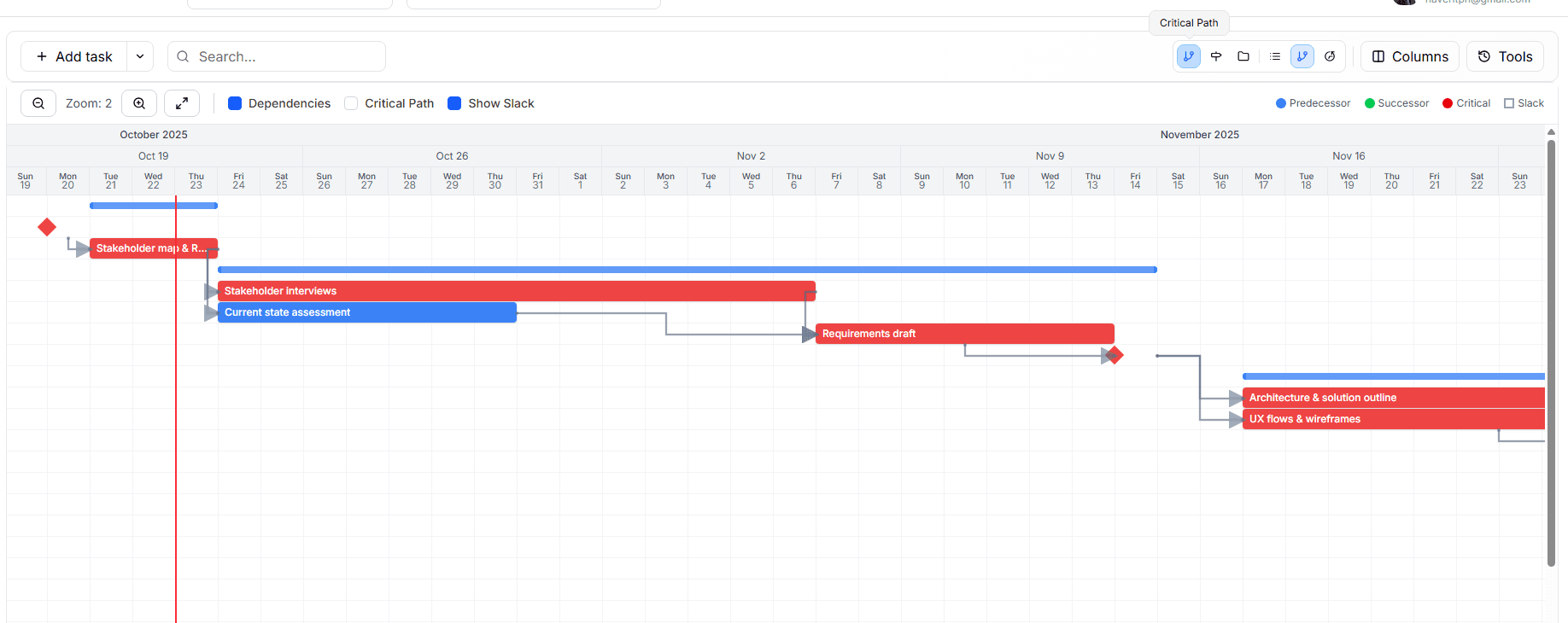Click the red today line marker

176,410
